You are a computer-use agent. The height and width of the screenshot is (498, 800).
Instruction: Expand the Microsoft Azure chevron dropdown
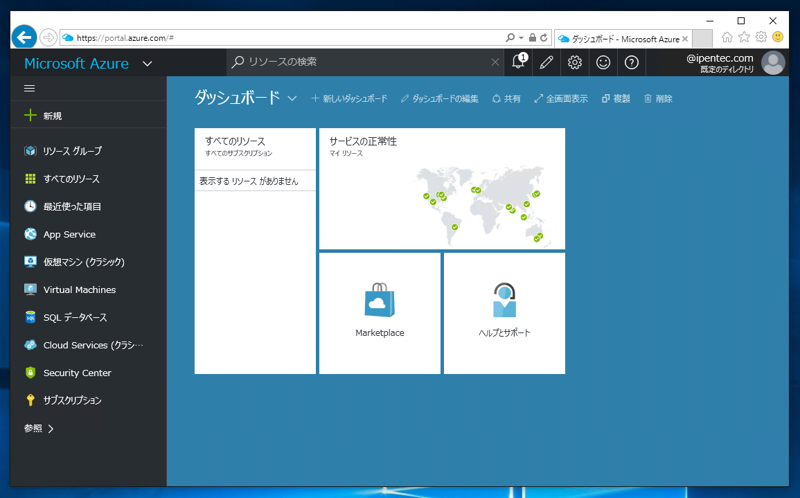147,64
